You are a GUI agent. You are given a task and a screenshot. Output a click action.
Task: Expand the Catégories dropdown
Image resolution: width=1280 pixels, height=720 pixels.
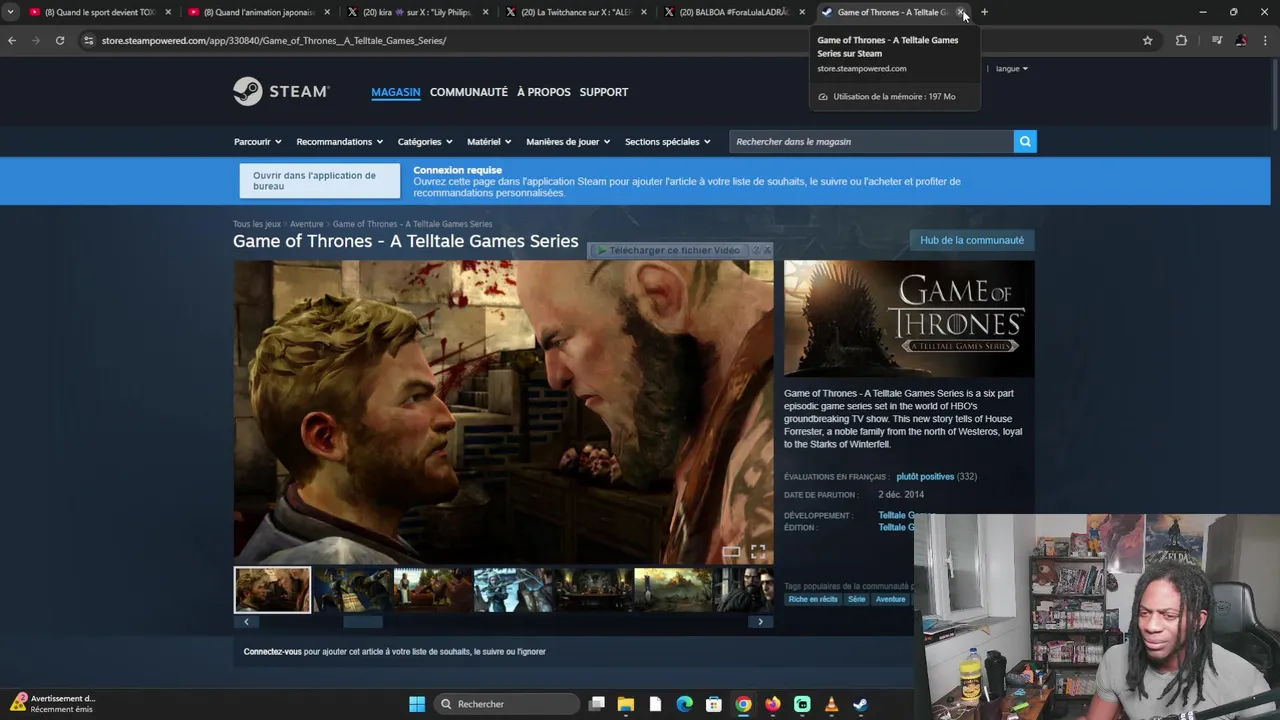pyautogui.click(x=425, y=142)
